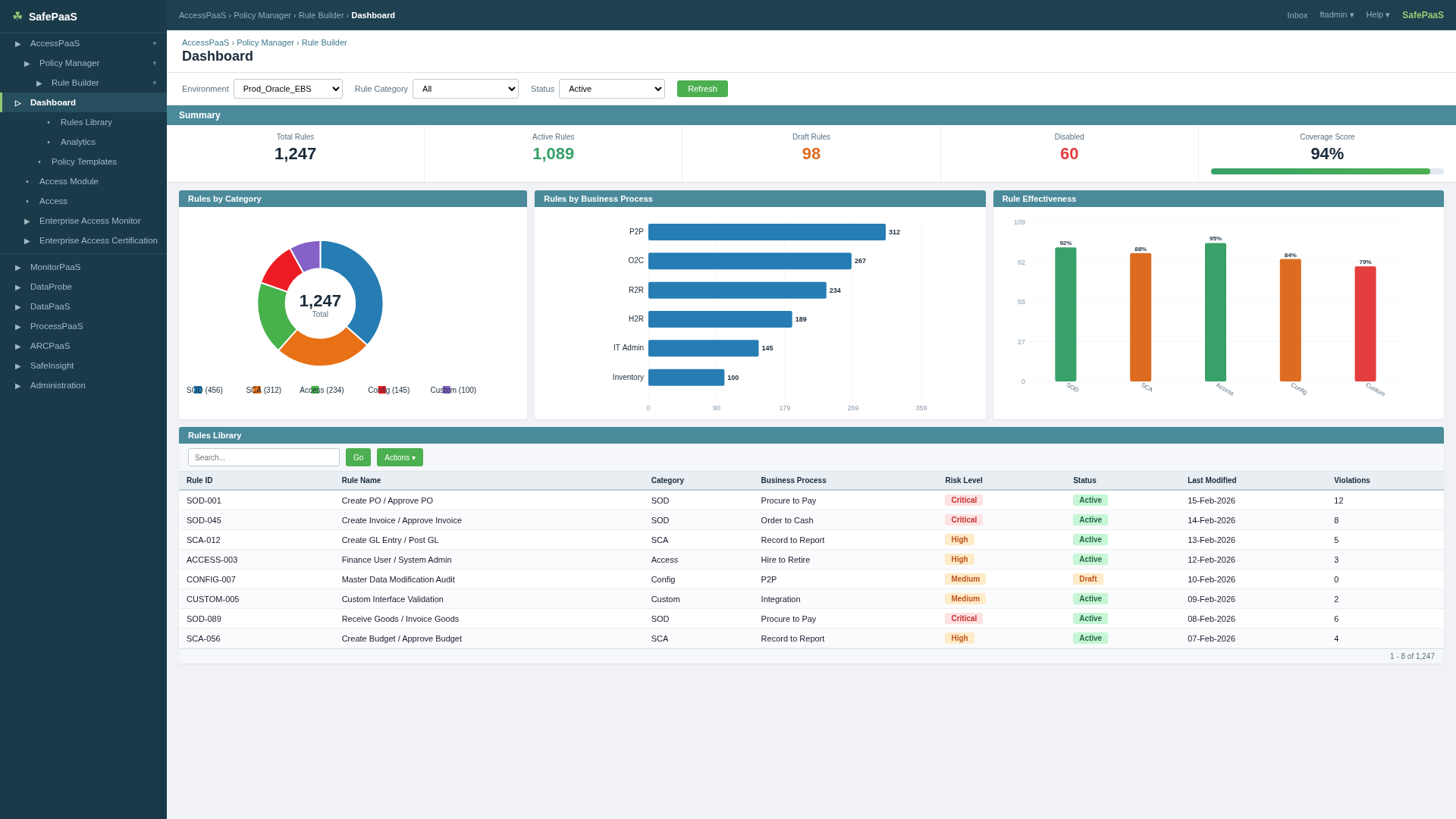The image size is (1456, 819).
Task: Click Policy Manager breadcrumb link under header
Action: [x=265, y=43]
